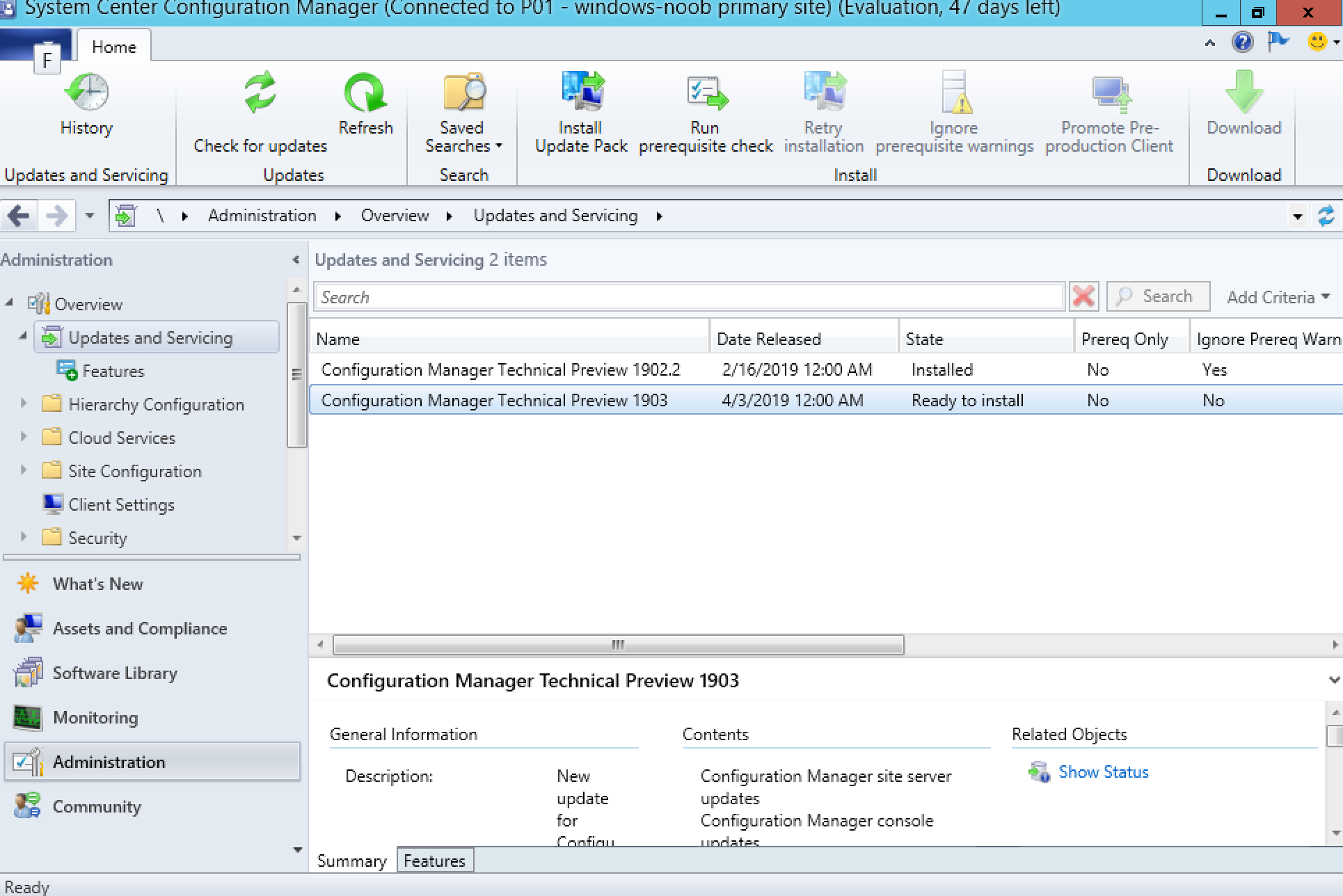Collapse the Overview tree node
The height and width of the screenshot is (896, 1343).
click(x=9, y=303)
